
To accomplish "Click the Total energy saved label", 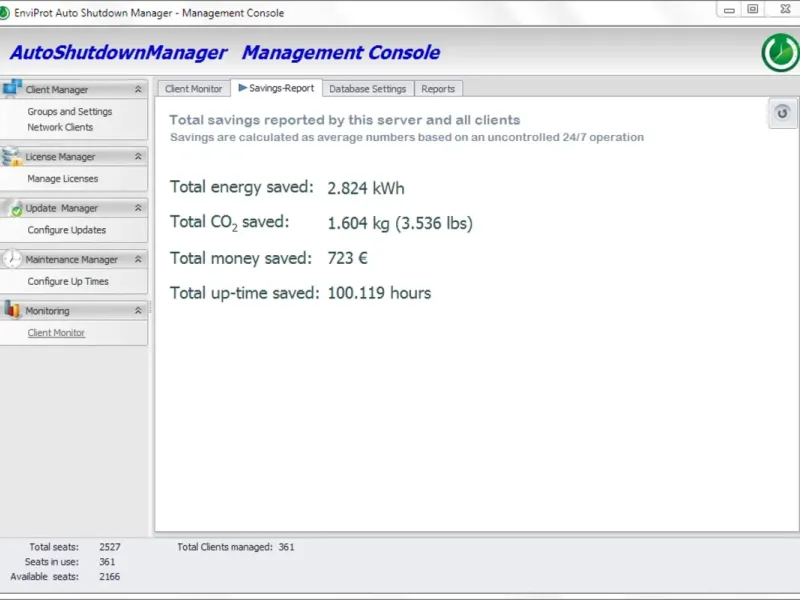I will coord(242,187).
